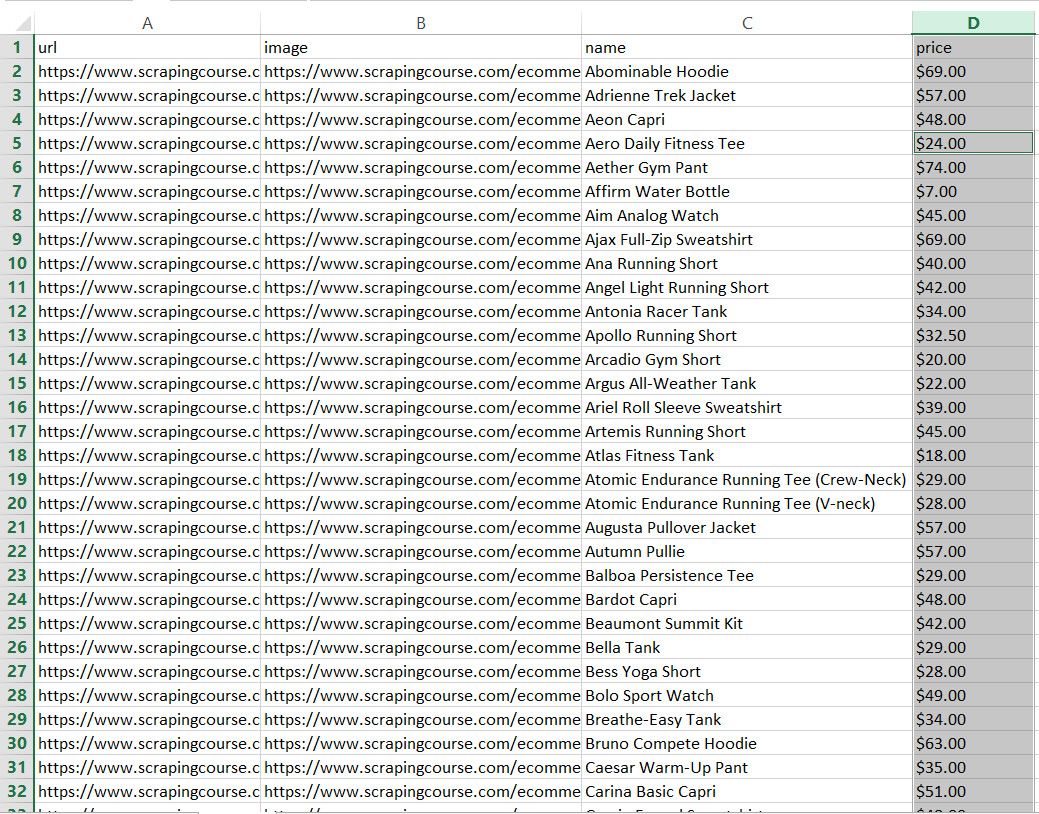This screenshot has width=1039, height=814.
Task: Click the $35.00 price cell
Action: point(973,768)
